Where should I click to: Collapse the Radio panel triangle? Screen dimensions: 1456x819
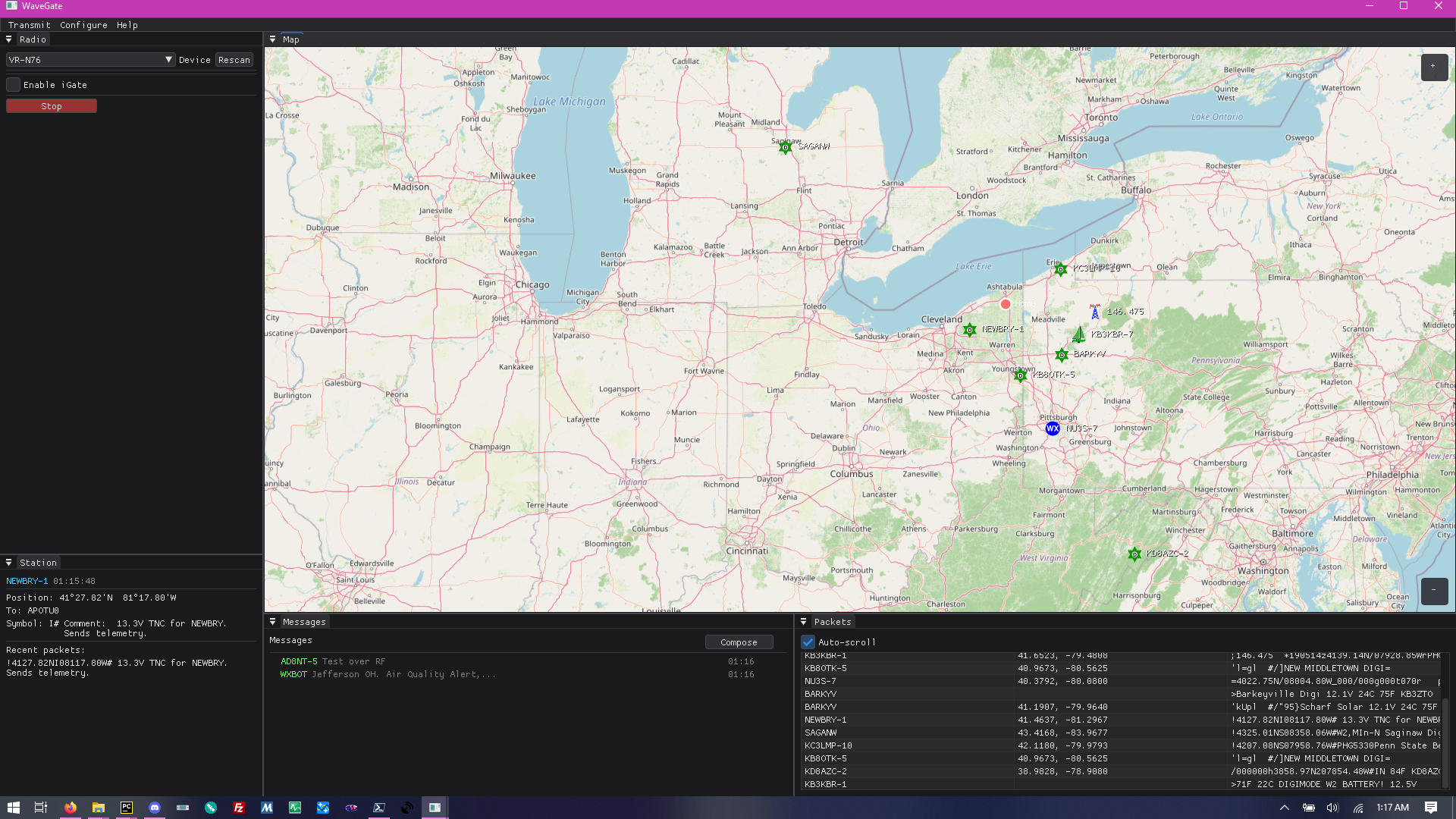[8, 39]
